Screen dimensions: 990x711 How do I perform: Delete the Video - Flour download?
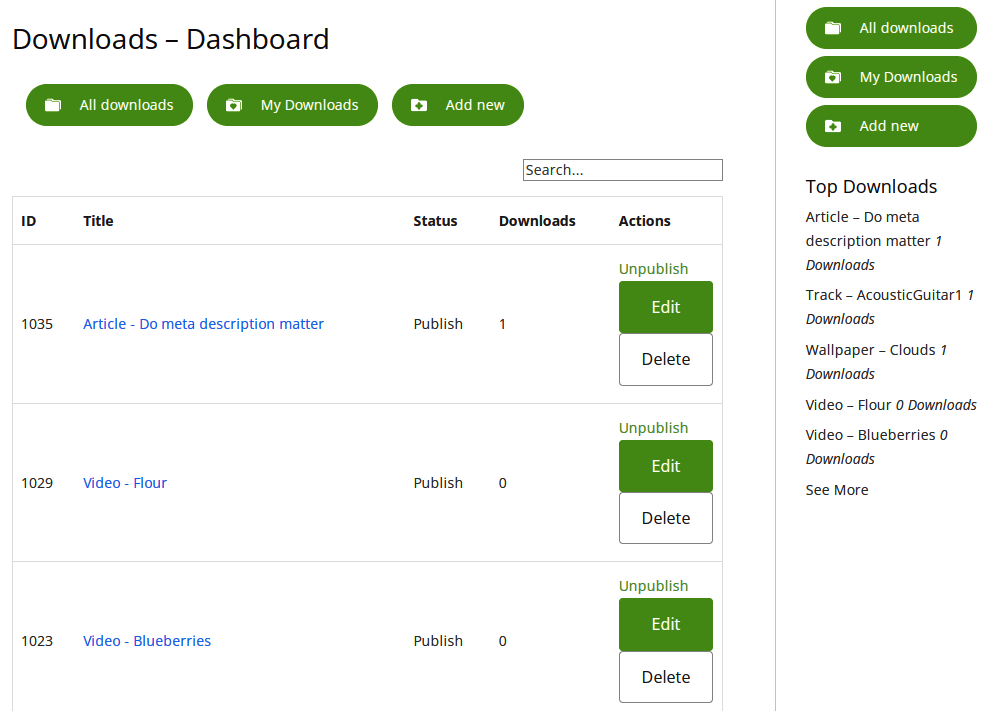[x=665, y=518]
